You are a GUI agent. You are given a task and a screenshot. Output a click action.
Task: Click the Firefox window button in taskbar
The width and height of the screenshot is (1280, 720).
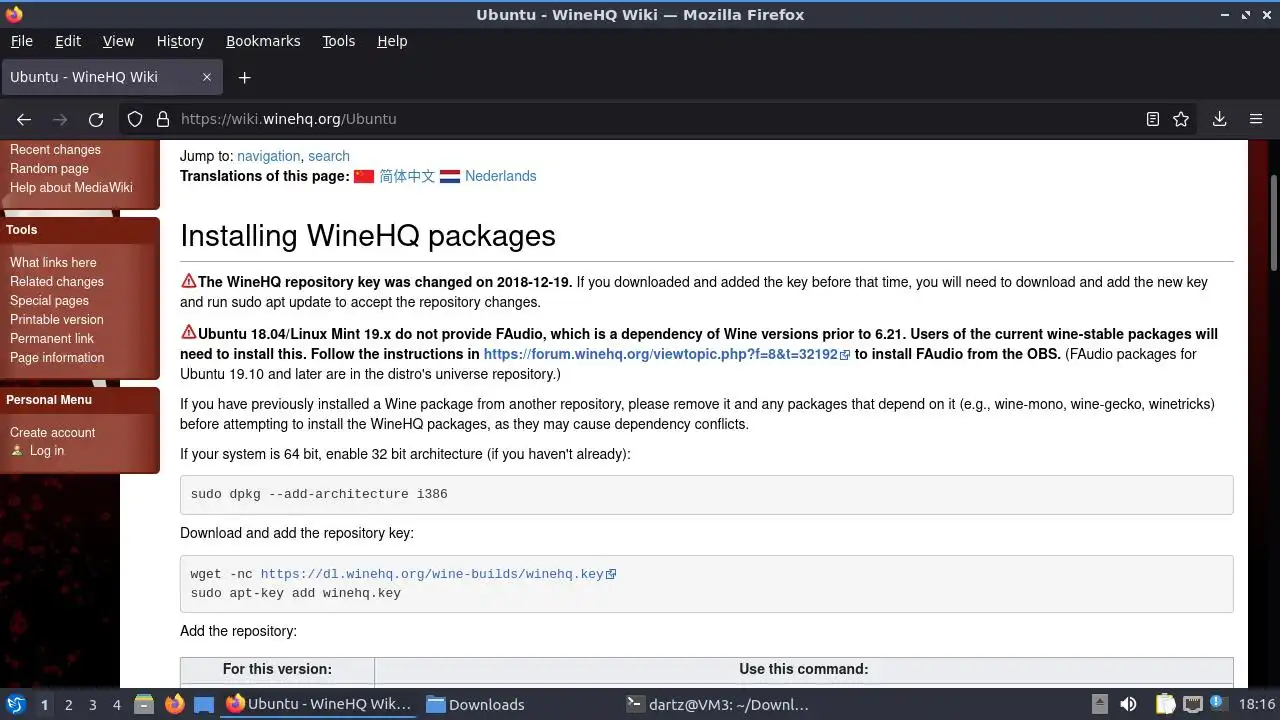tap(319, 704)
